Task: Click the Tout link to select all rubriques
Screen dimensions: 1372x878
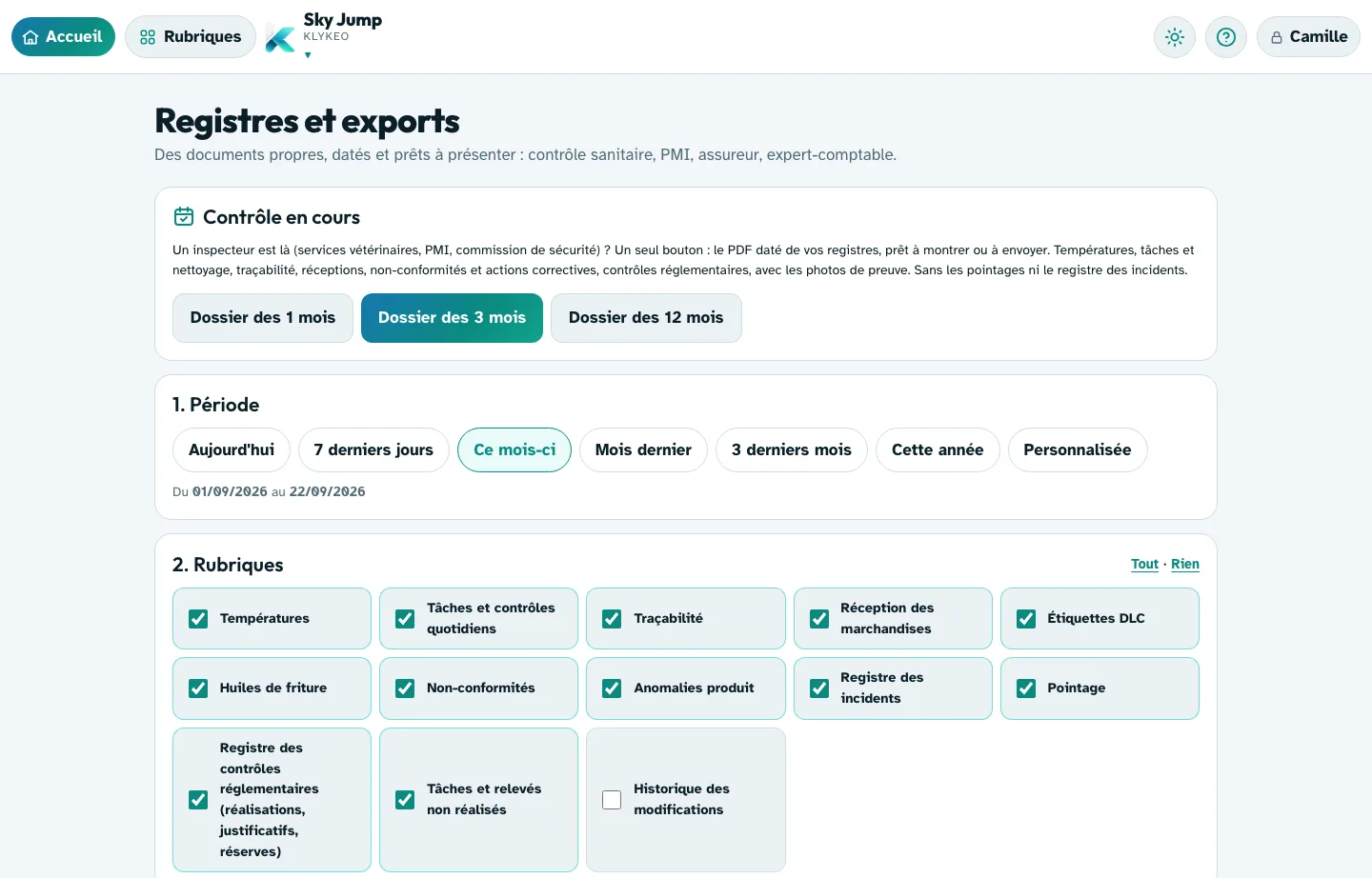Action: (x=1144, y=564)
